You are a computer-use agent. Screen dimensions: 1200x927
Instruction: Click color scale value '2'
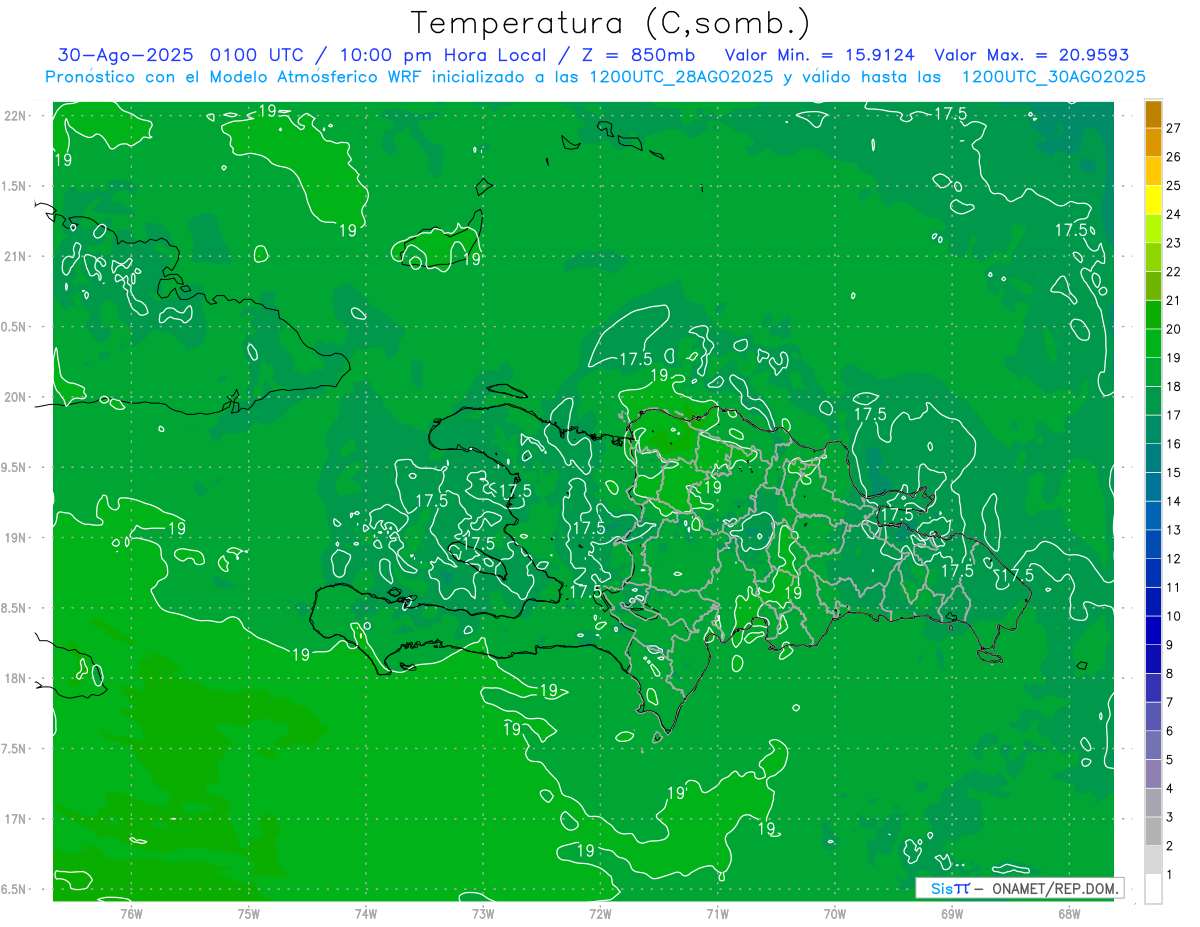(x=1169, y=846)
